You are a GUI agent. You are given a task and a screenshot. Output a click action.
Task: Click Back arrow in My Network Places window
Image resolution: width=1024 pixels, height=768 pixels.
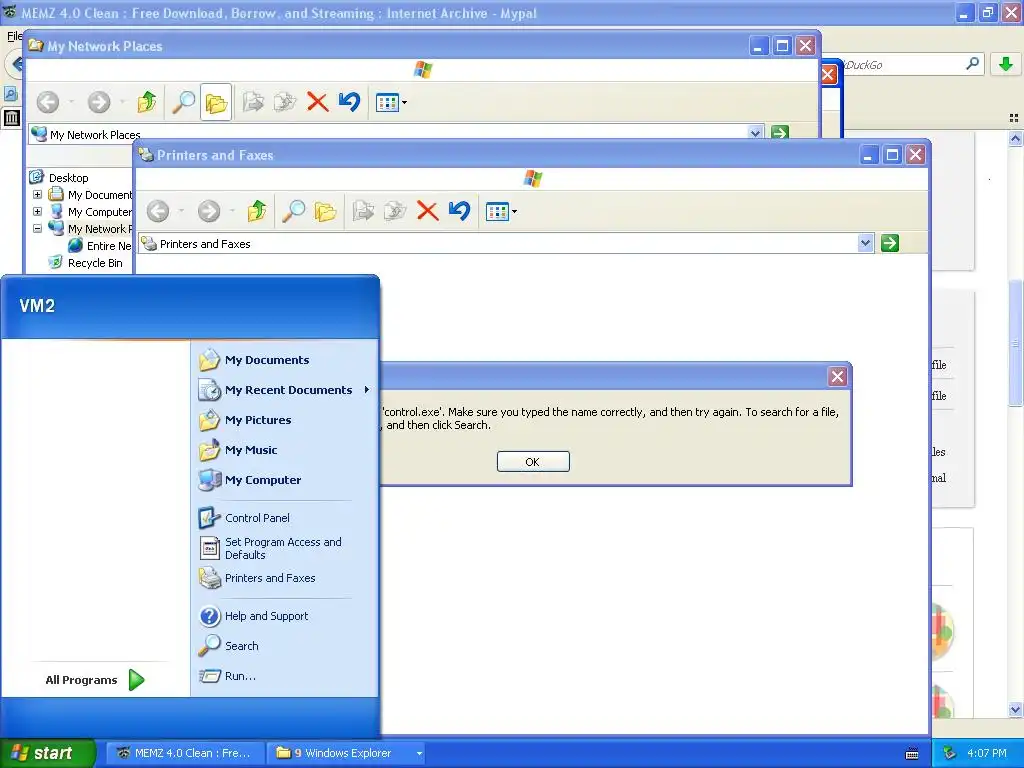48,102
